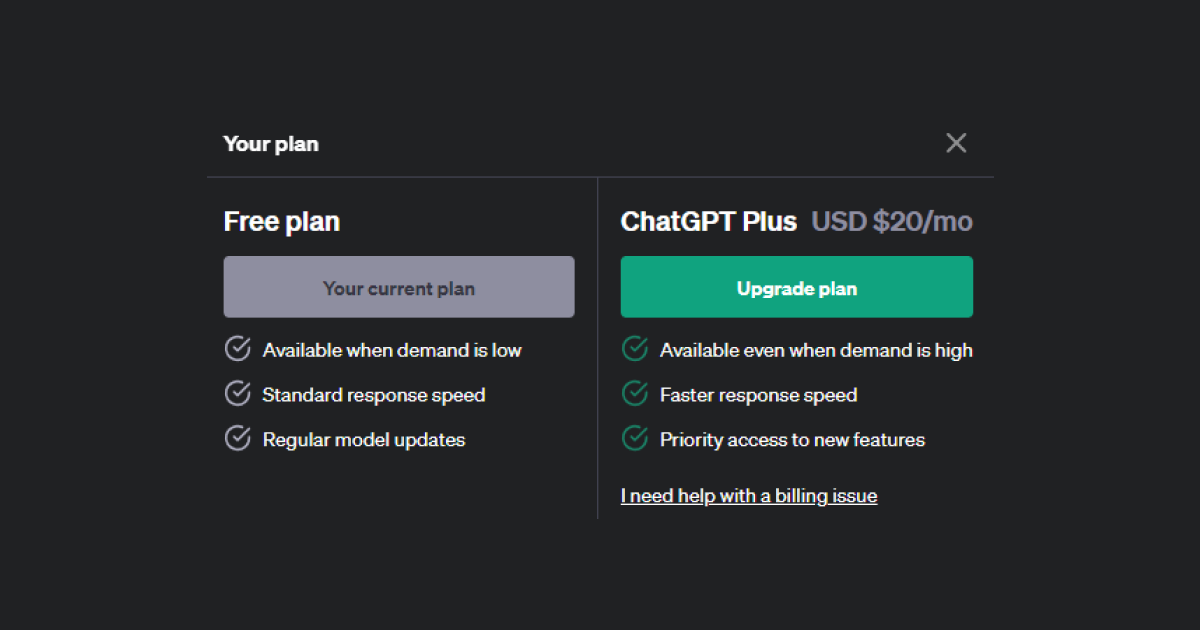Click the Your plan dialog title
Viewport: 1200px width, 630px height.
pos(271,144)
